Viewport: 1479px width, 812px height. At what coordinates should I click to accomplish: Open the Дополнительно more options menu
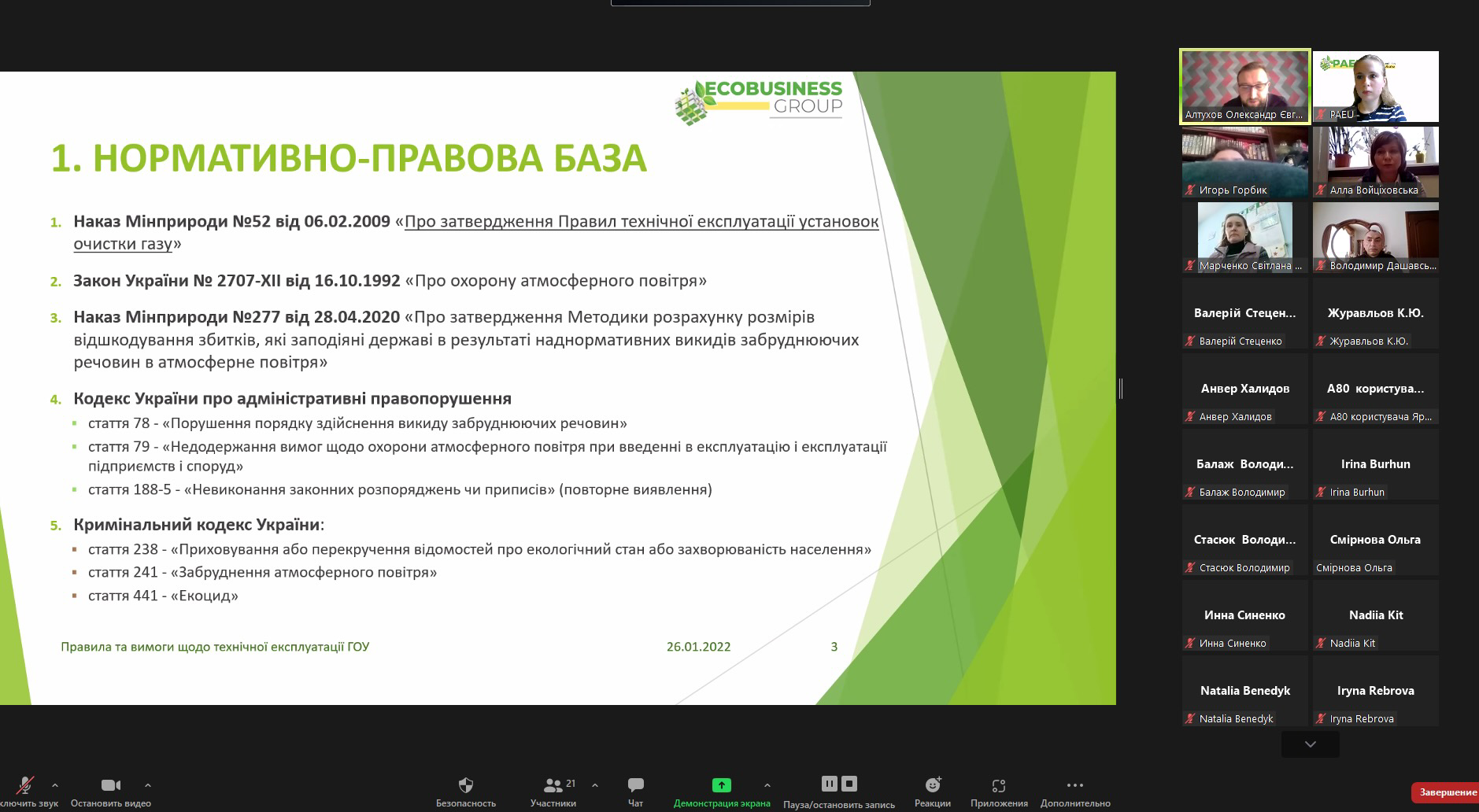point(1074,785)
